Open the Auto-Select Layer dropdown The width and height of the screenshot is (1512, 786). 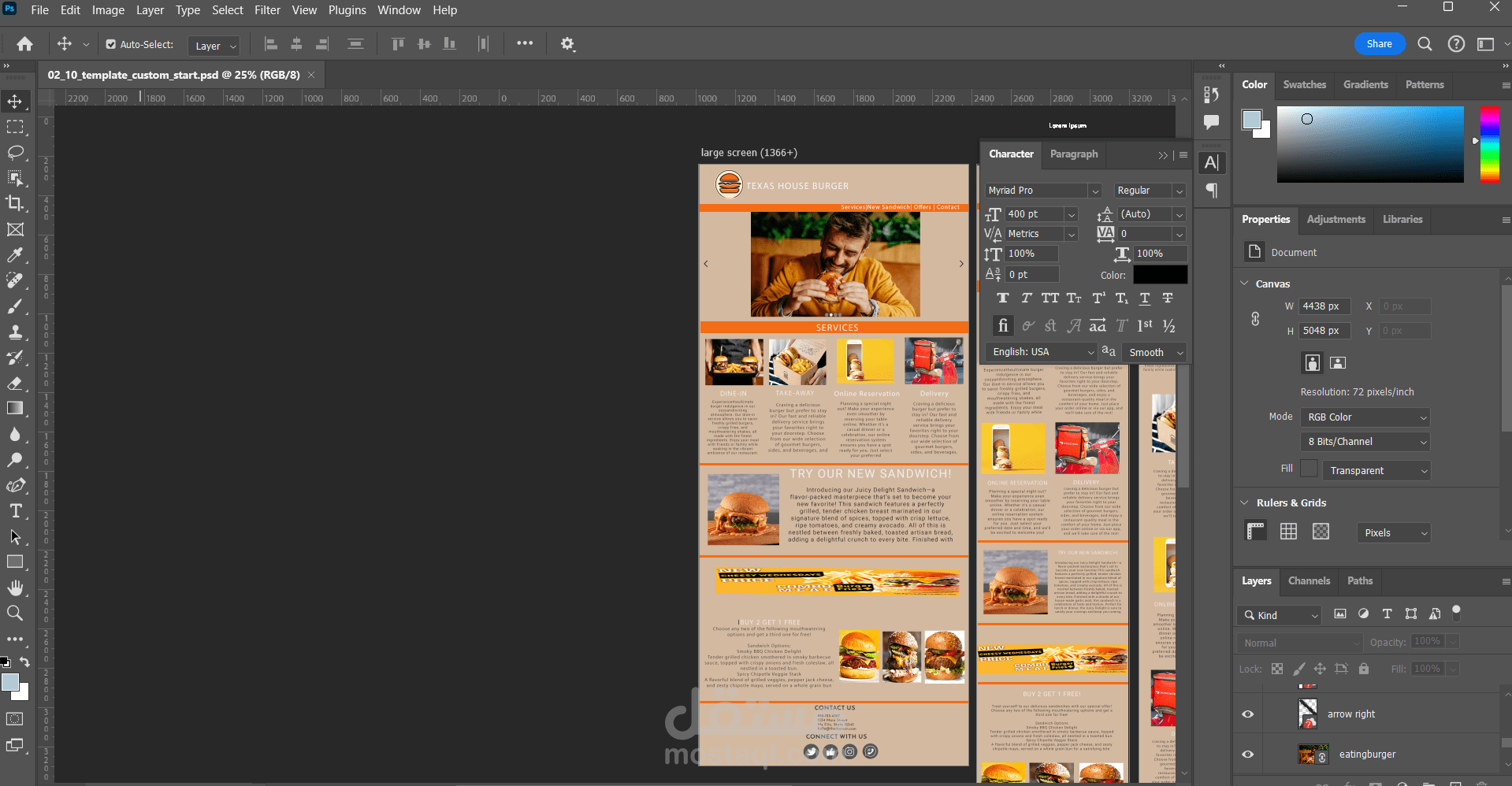(x=214, y=46)
